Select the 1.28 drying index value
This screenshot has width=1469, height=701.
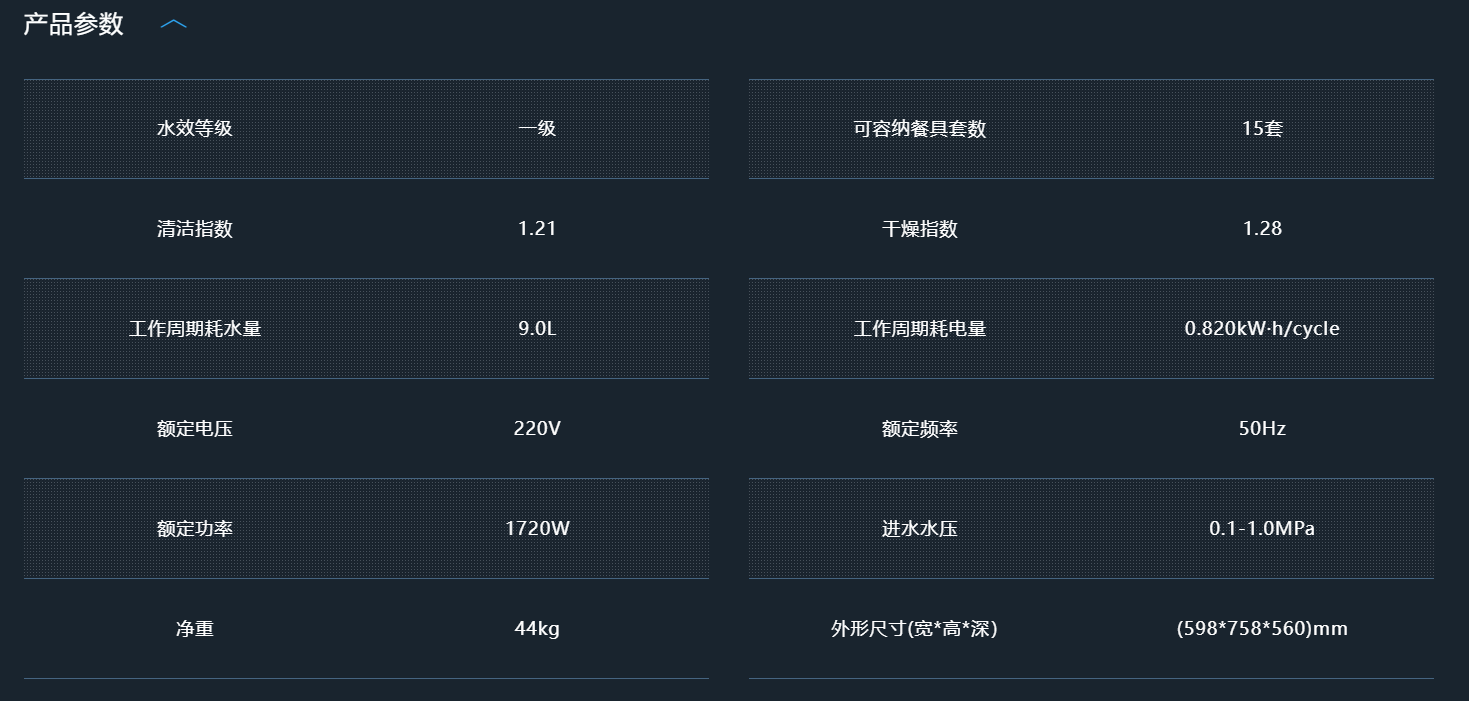[1262, 229]
